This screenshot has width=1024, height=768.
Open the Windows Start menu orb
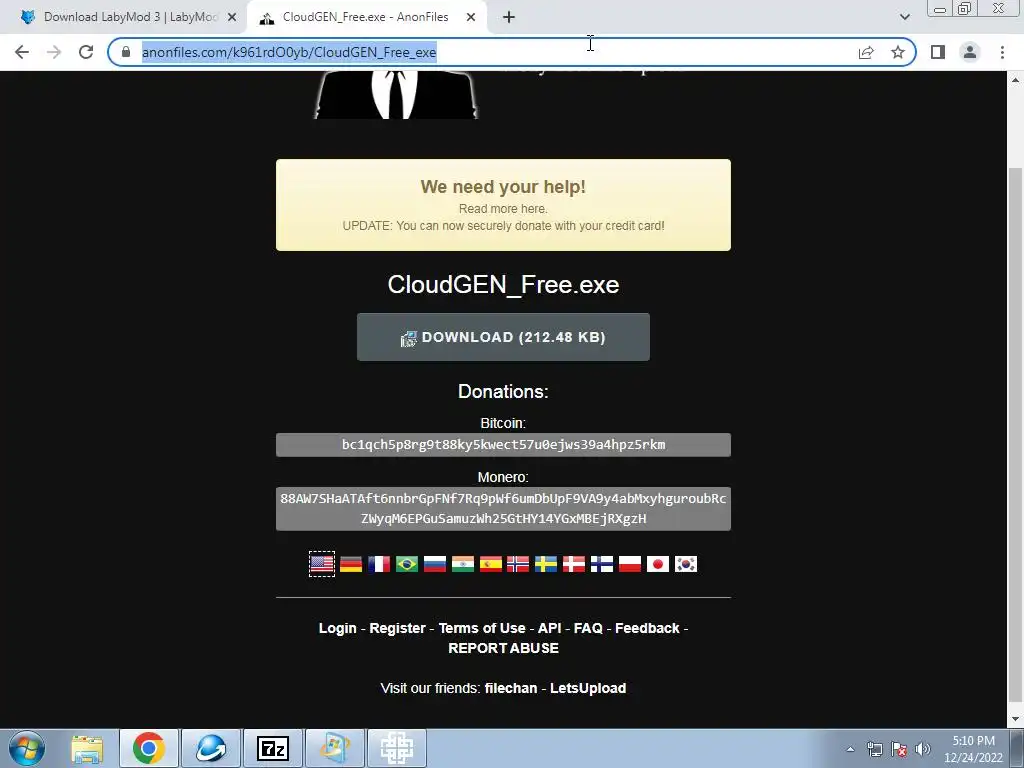click(27, 748)
